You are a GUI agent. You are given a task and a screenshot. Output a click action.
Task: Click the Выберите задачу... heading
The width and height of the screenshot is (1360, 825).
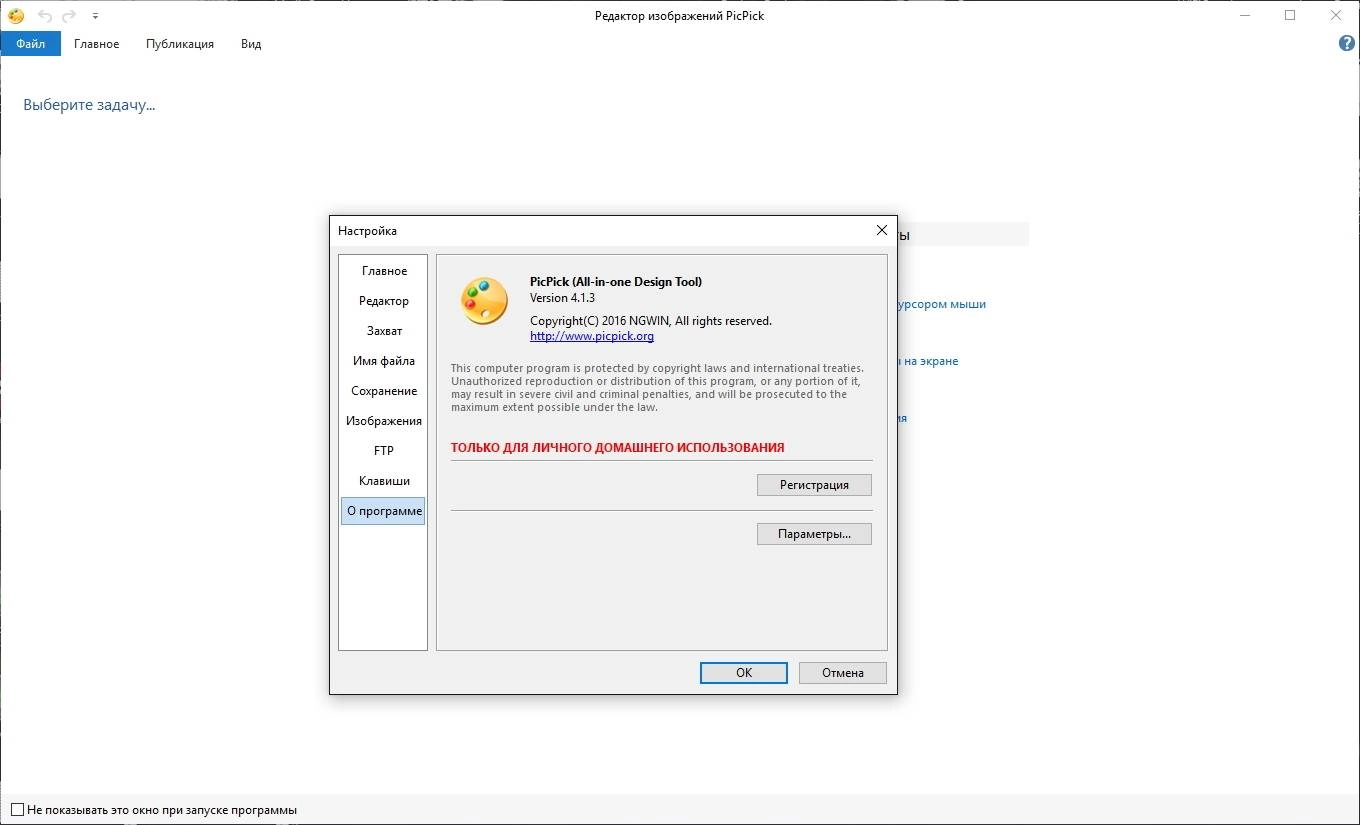coord(89,105)
